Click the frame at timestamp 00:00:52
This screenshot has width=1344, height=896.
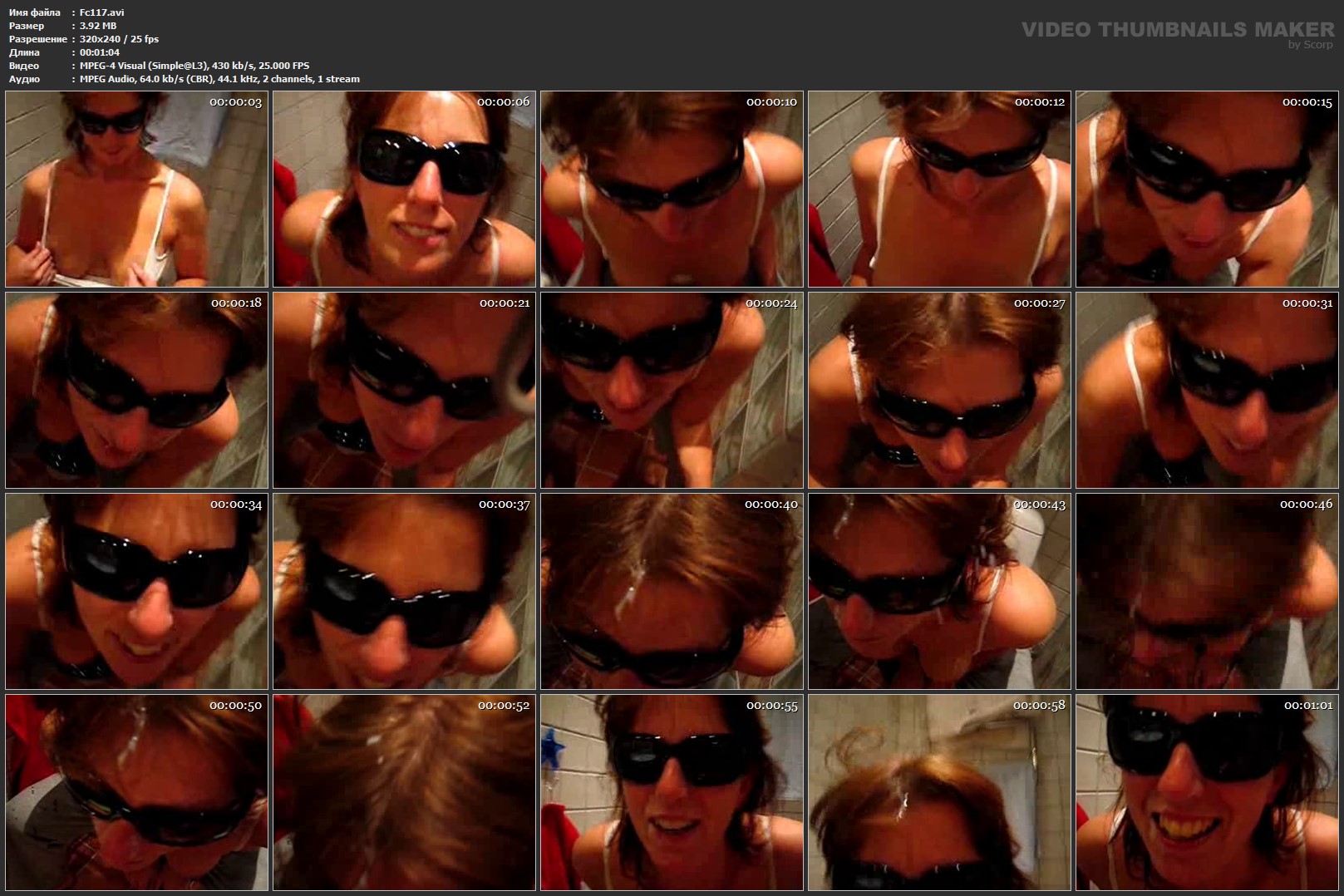(404, 793)
